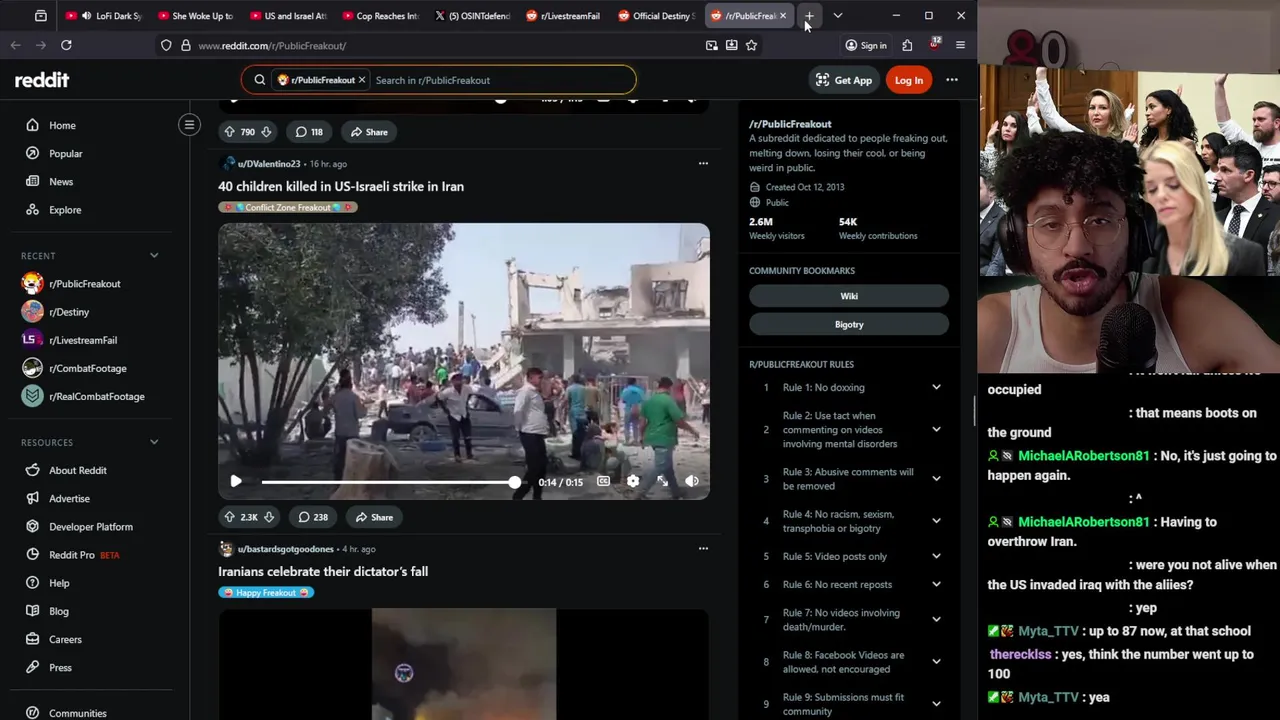This screenshot has height=720, width=1280.
Task: Remove r/PublicFreakout filter from search
Action: (x=361, y=80)
